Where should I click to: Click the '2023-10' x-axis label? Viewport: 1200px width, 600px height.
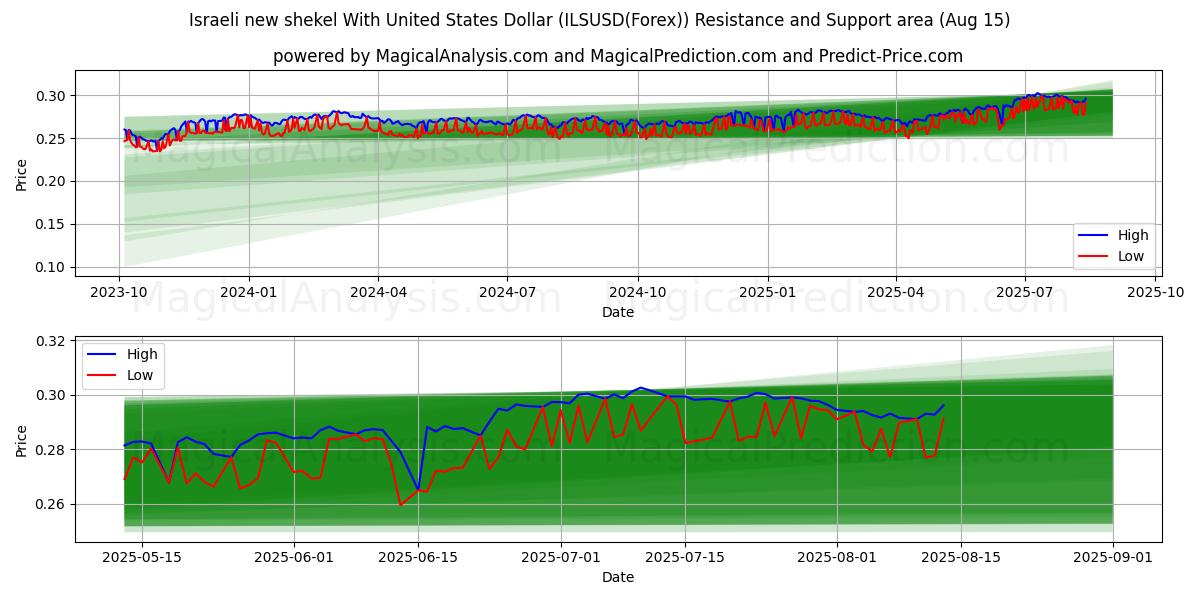tap(119, 292)
